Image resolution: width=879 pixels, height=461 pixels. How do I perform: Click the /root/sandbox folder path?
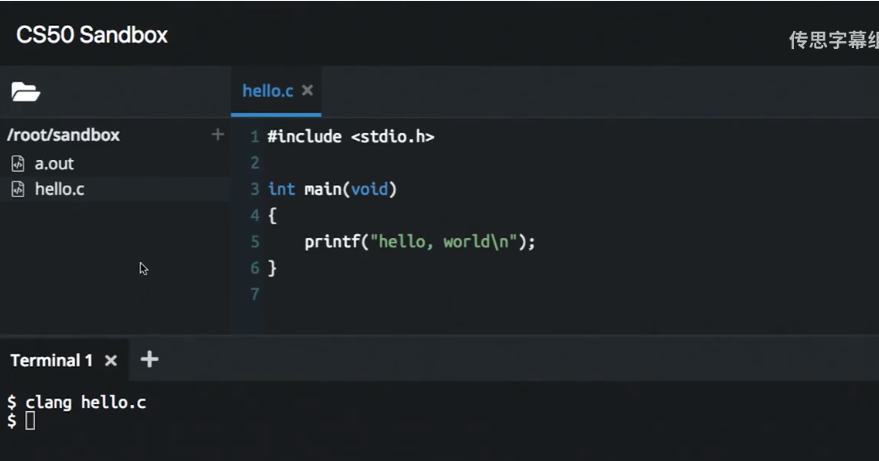tap(63, 135)
